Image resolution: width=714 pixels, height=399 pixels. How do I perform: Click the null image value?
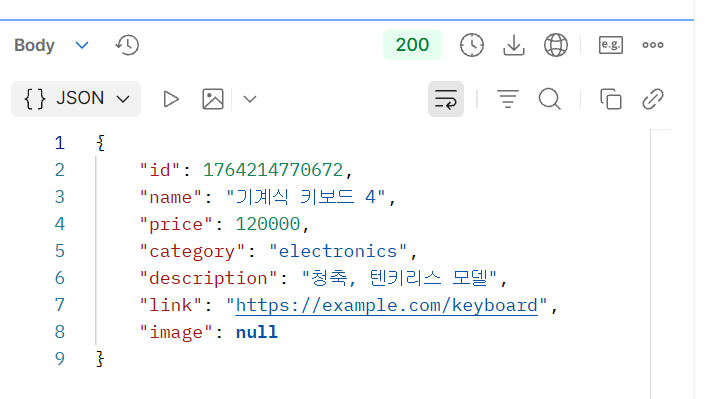pos(257,332)
